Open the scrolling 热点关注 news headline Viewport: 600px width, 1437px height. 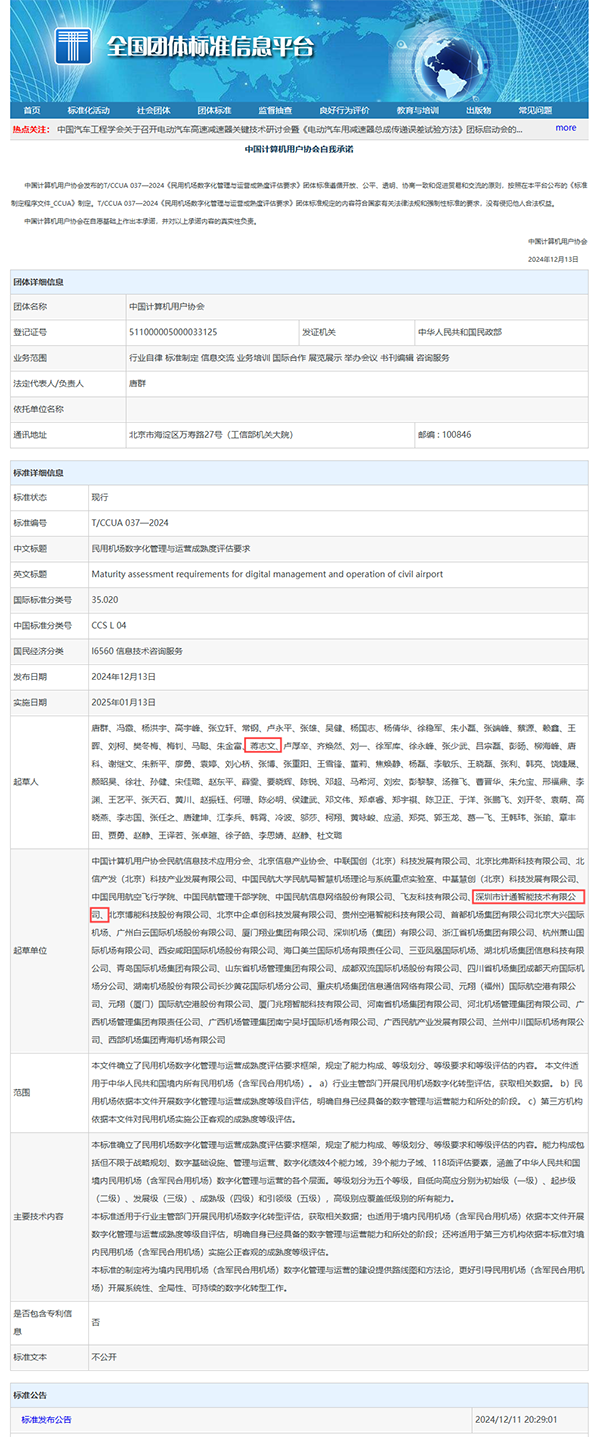290,128
